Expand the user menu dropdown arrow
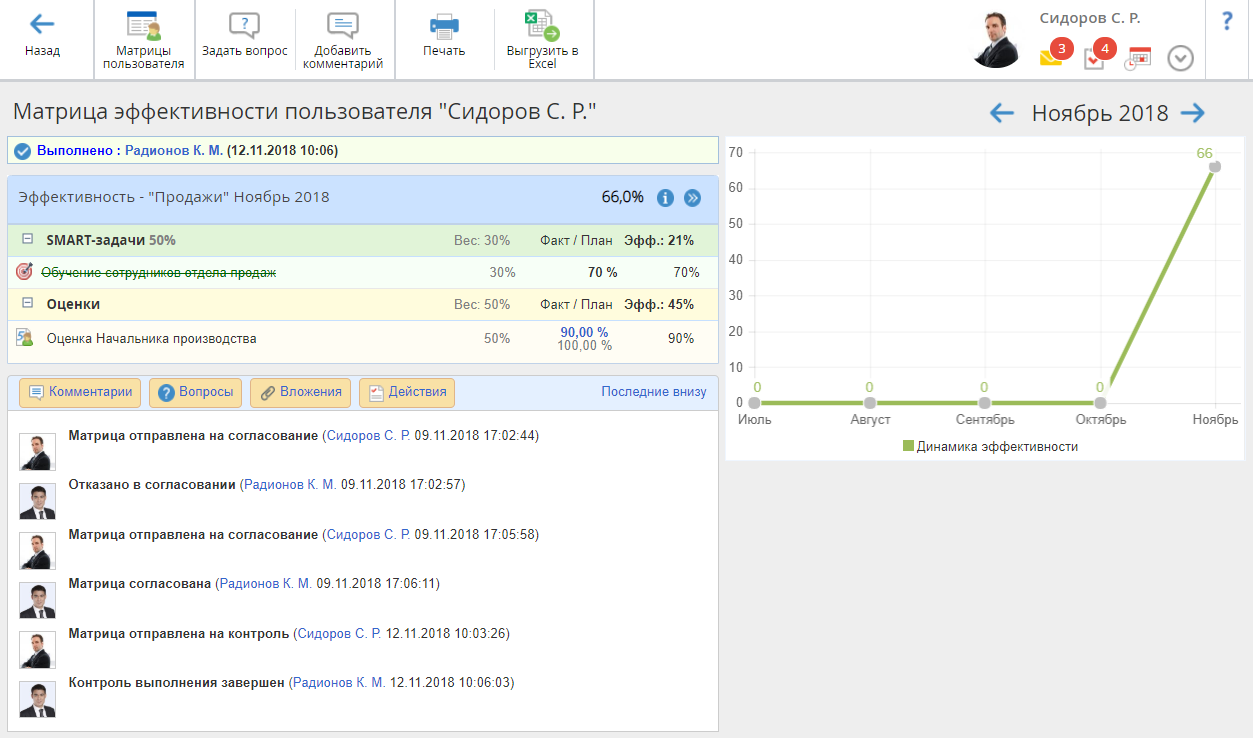Viewport: 1253px width, 738px height. tap(1181, 58)
